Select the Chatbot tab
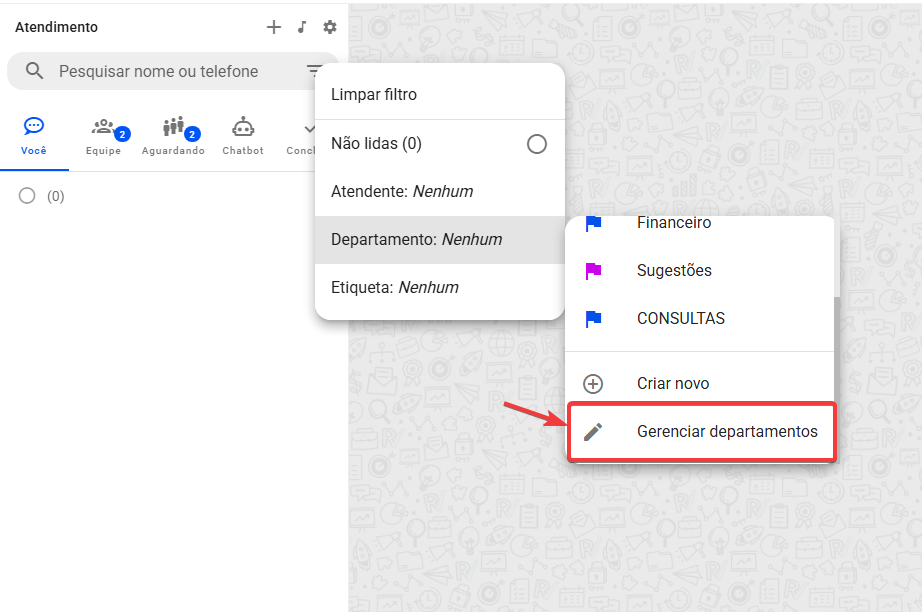 [243, 137]
